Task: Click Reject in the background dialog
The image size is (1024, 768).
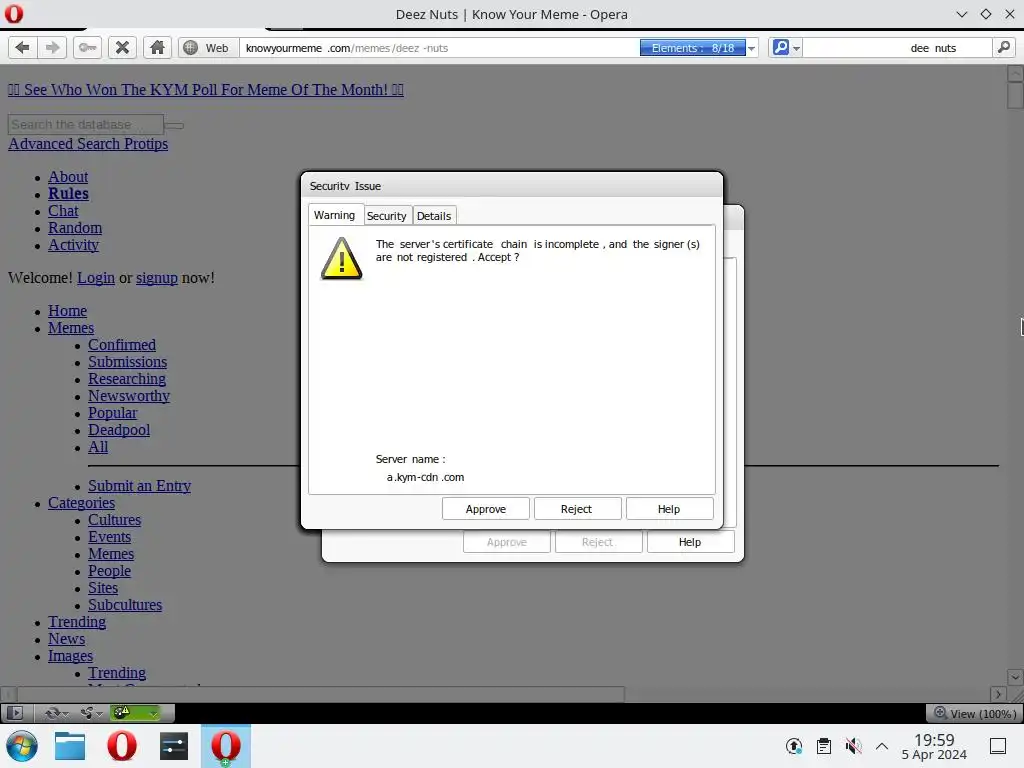Action: pos(598,542)
